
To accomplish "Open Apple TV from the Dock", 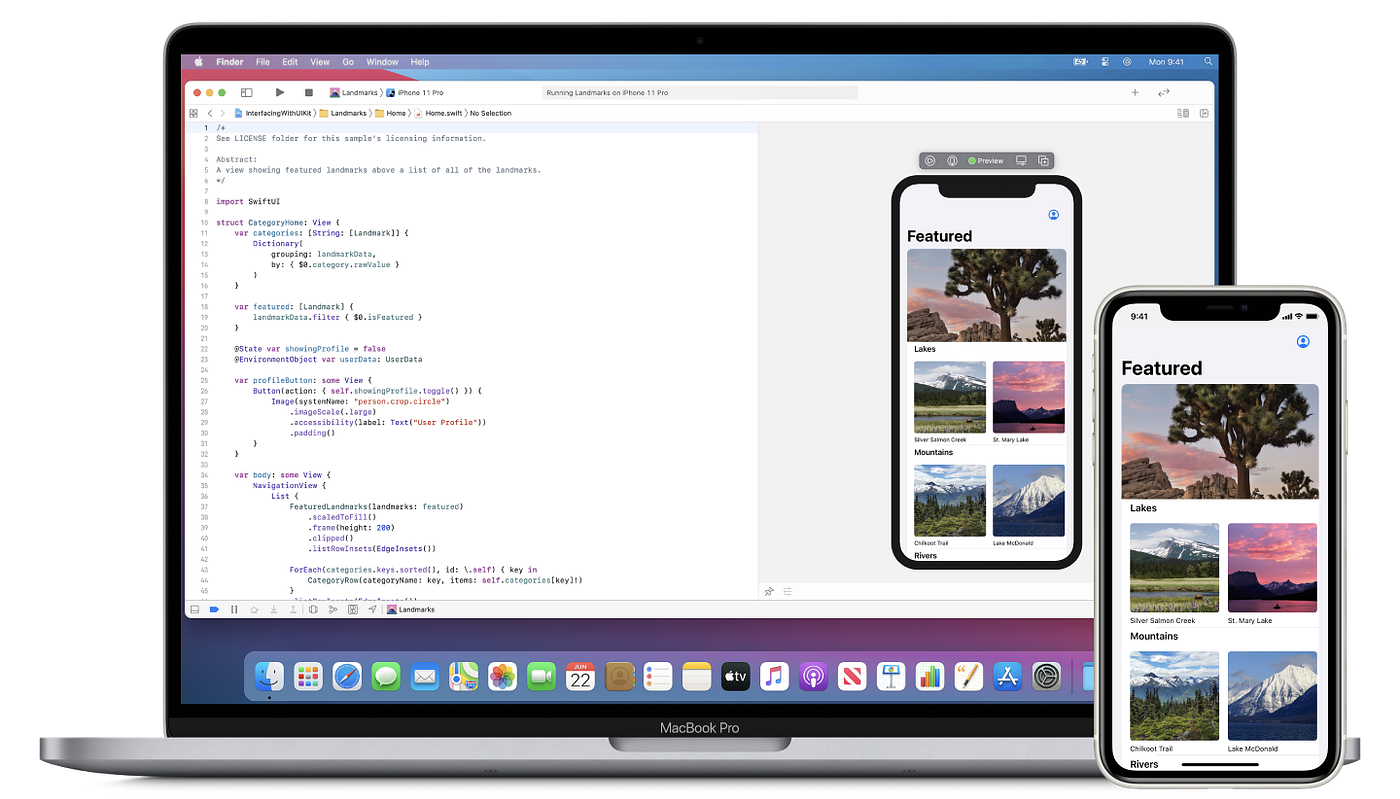I will click(736, 677).
